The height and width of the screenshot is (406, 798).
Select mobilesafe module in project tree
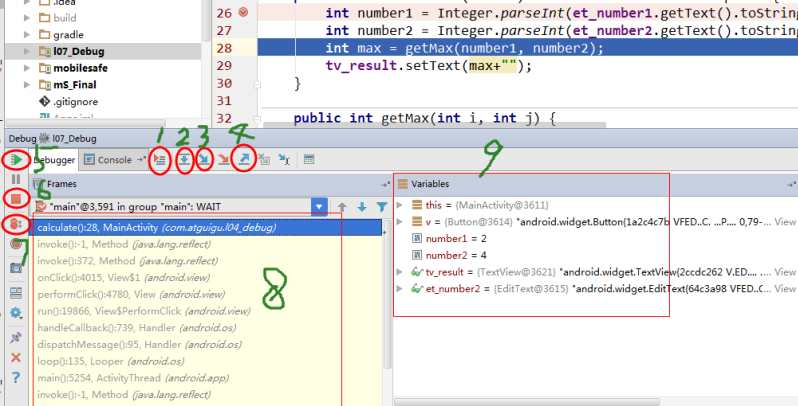click(73, 68)
